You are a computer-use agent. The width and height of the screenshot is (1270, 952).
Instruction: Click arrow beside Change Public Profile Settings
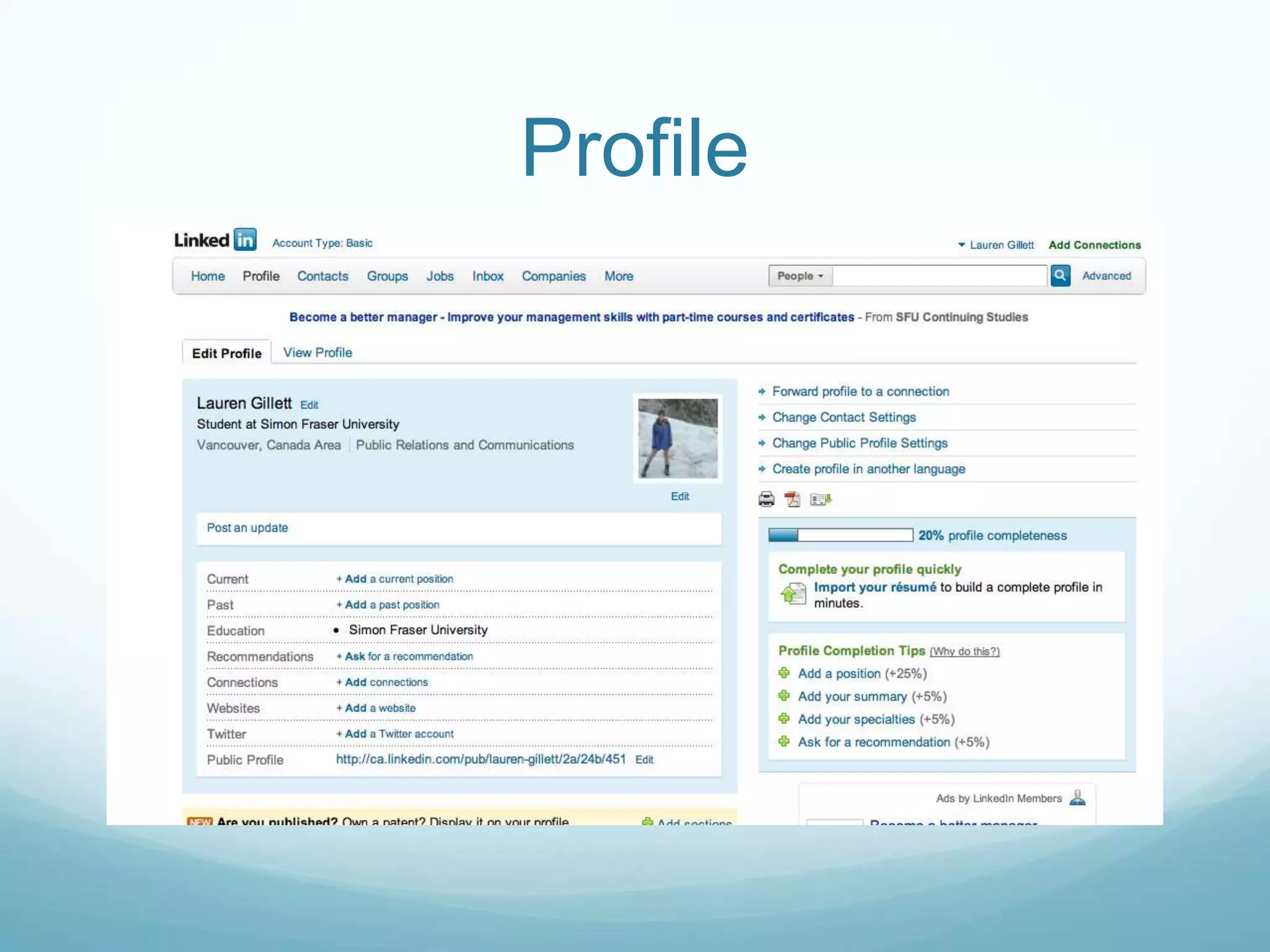pos(762,443)
